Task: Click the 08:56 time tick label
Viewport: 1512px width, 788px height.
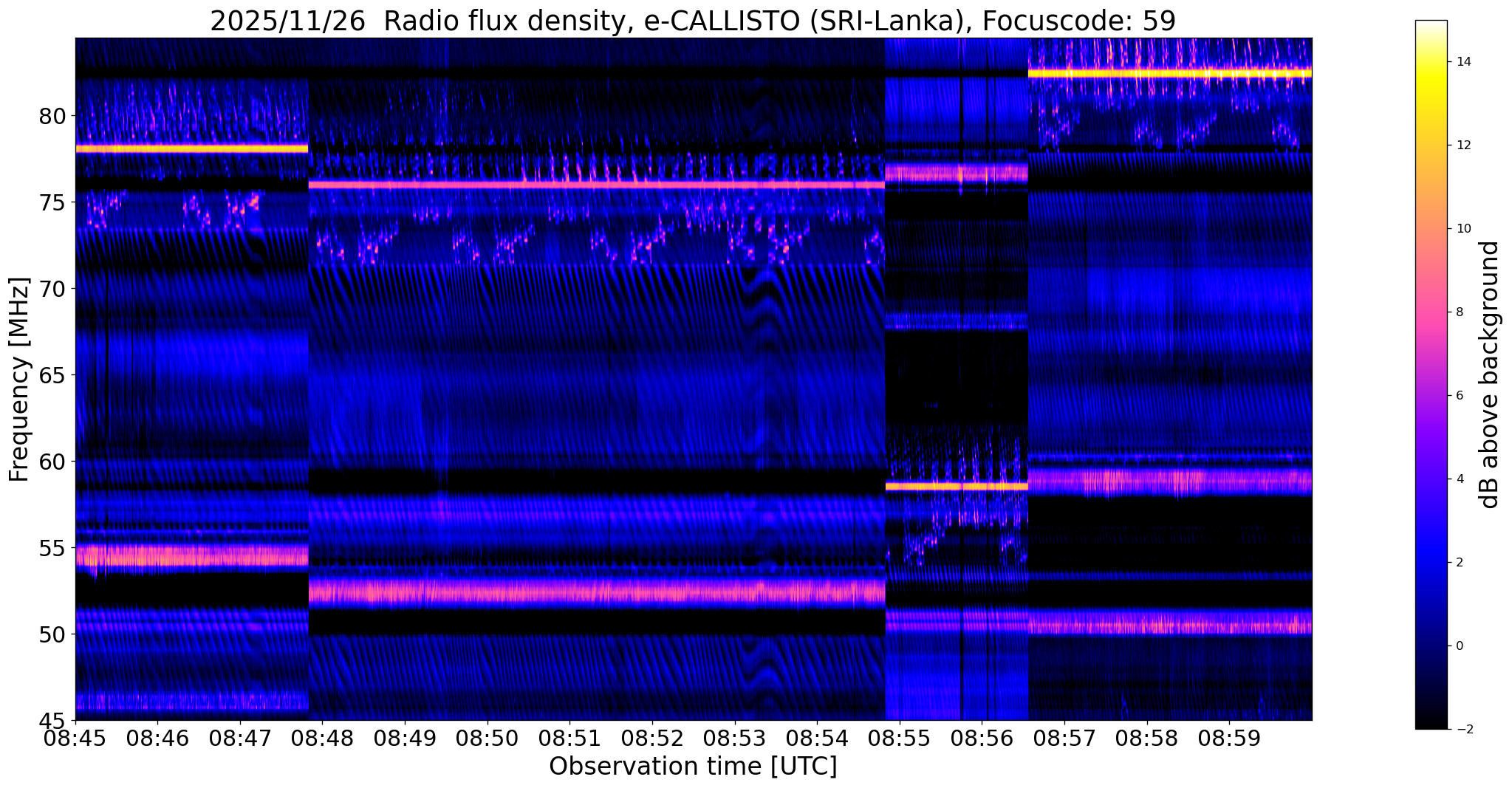Action: coord(982,738)
